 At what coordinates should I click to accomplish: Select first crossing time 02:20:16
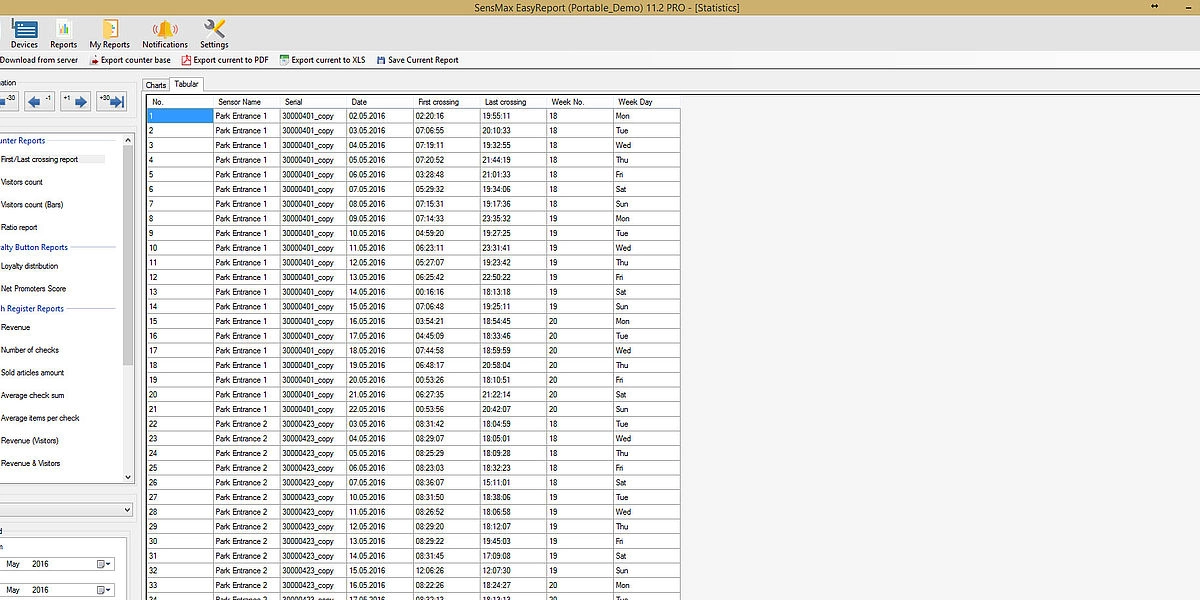pyautogui.click(x=447, y=116)
